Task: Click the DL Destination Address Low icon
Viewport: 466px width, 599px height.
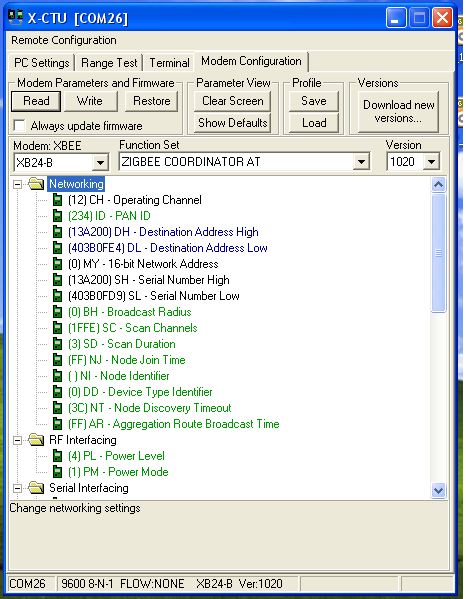Action: pyautogui.click(x=57, y=248)
